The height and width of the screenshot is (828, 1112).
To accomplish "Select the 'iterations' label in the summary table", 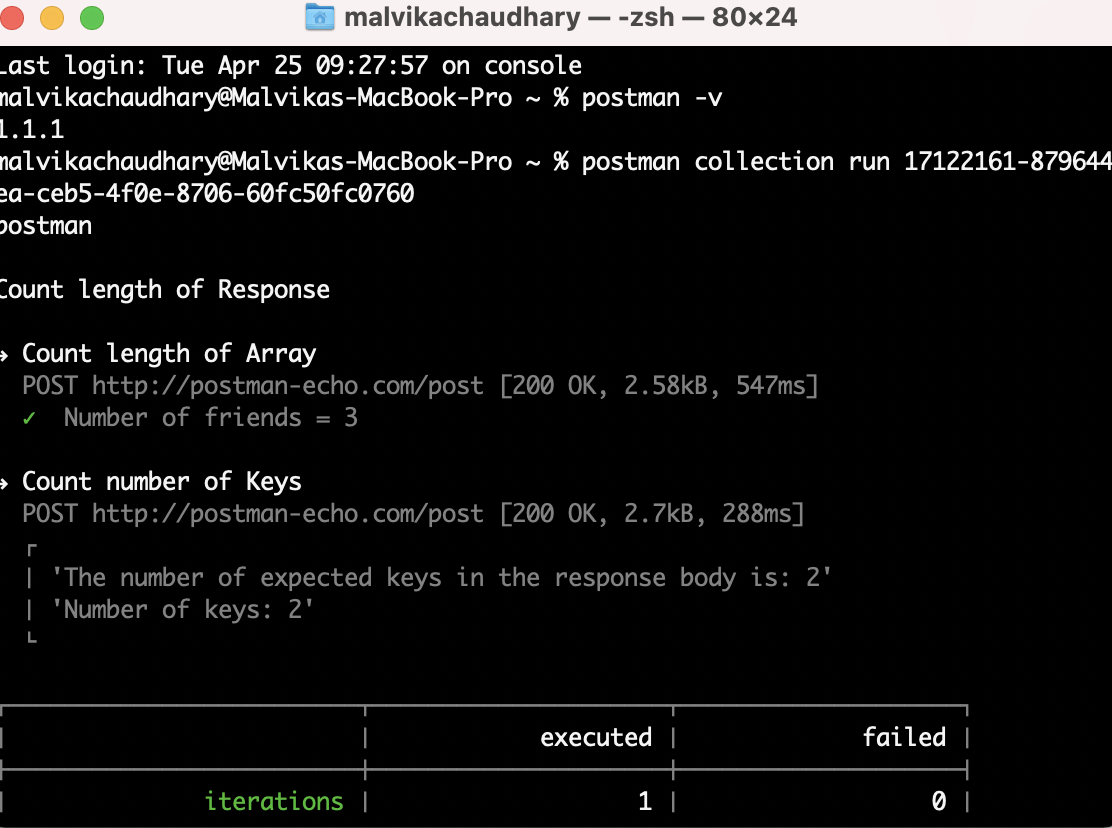I will click(x=272, y=801).
